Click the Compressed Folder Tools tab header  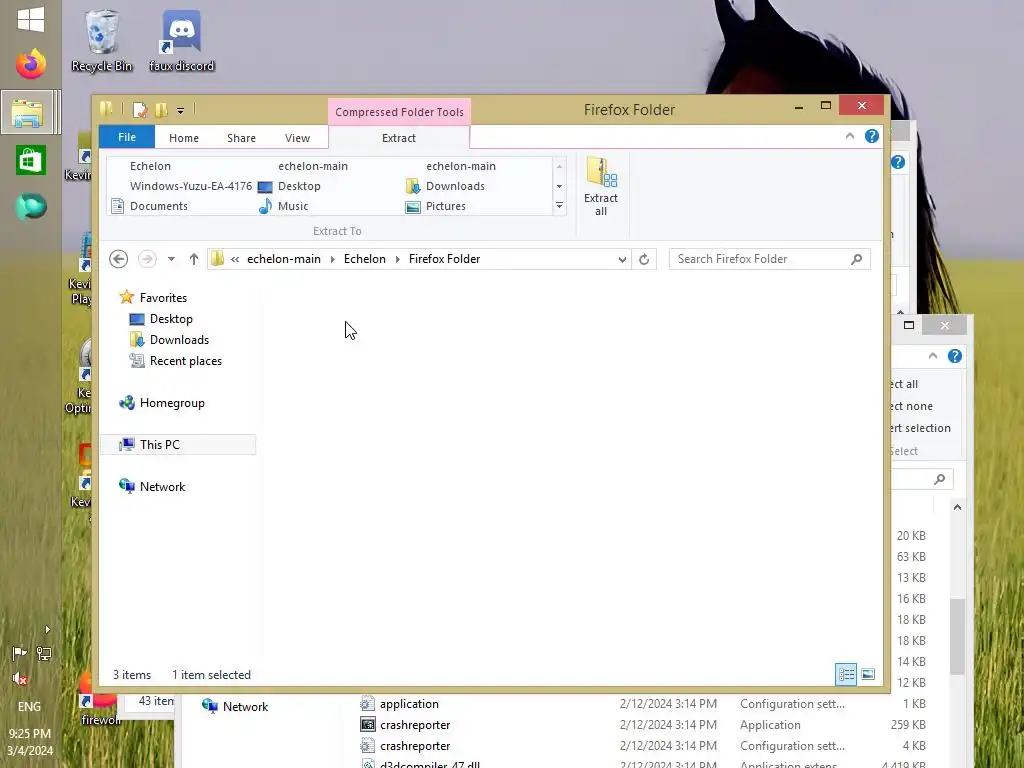399,112
